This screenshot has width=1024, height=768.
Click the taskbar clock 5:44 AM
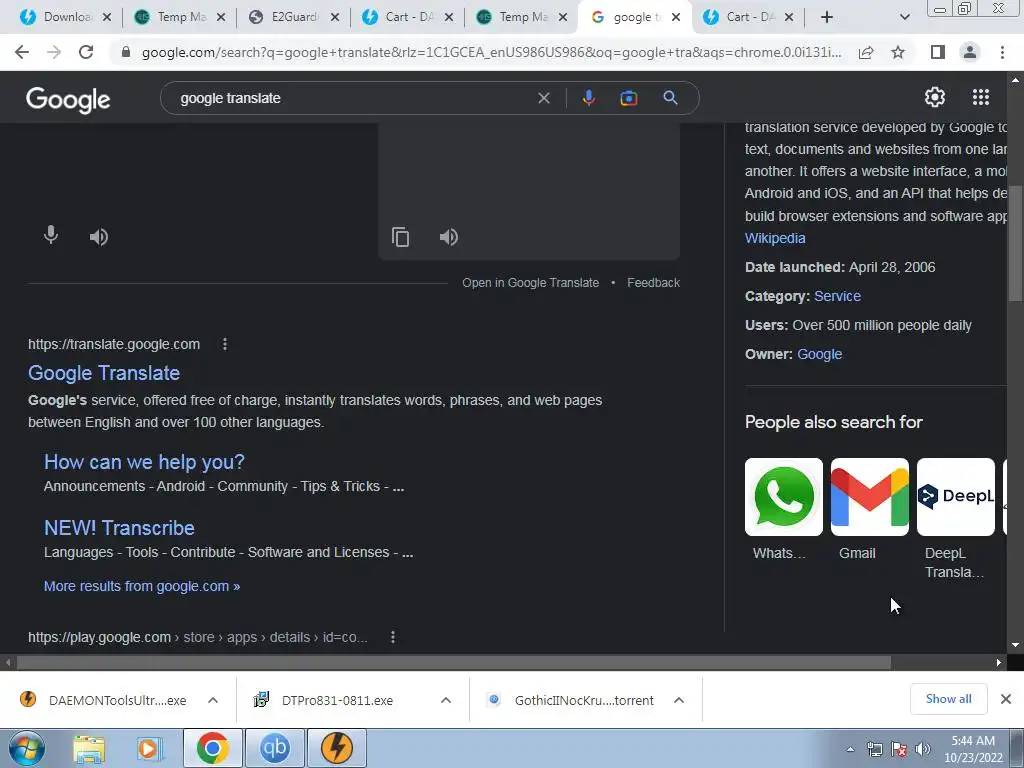[972, 749]
